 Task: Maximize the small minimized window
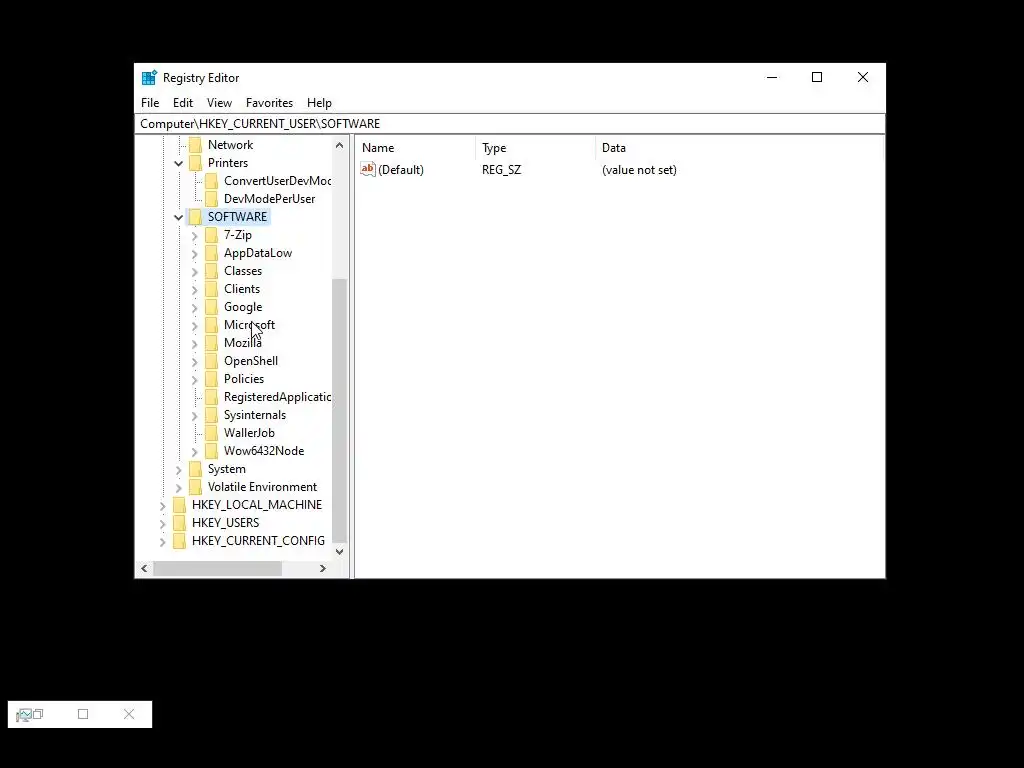[x=83, y=714]
